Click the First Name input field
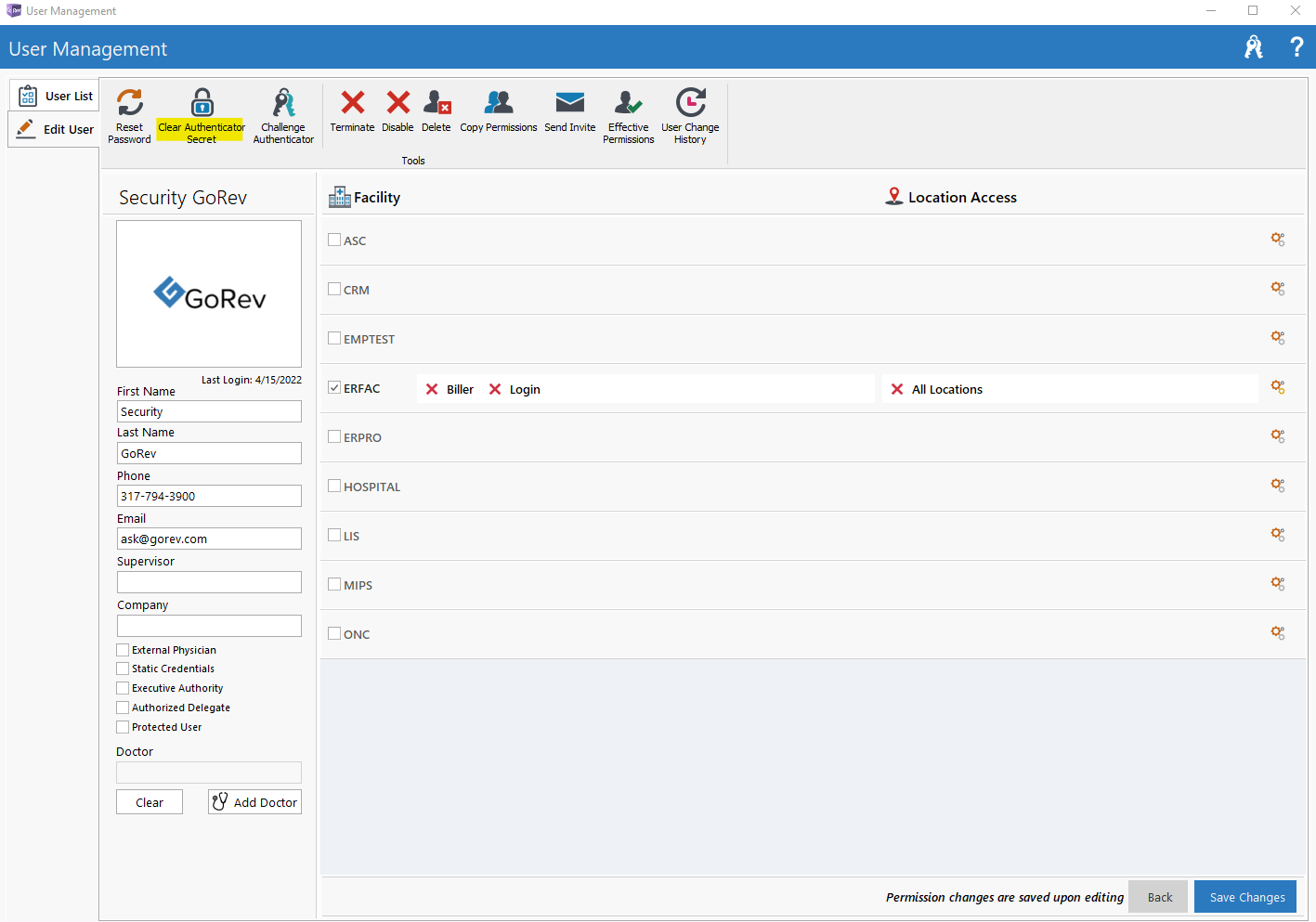Screen dimensions: 1316x922 (x=209, y=411)
